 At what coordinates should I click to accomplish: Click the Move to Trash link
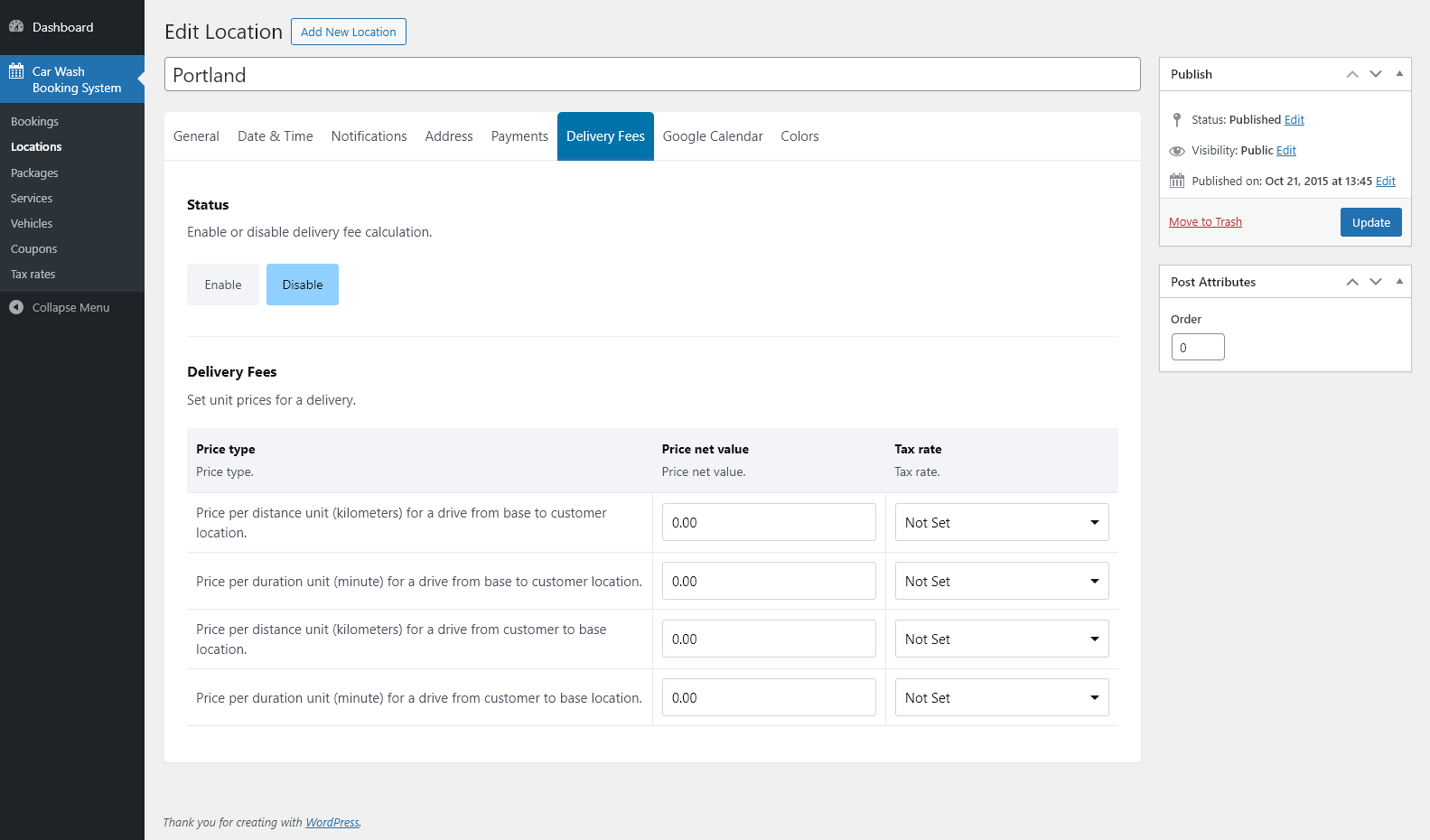pyautogui.click(x=1205, y=222)
